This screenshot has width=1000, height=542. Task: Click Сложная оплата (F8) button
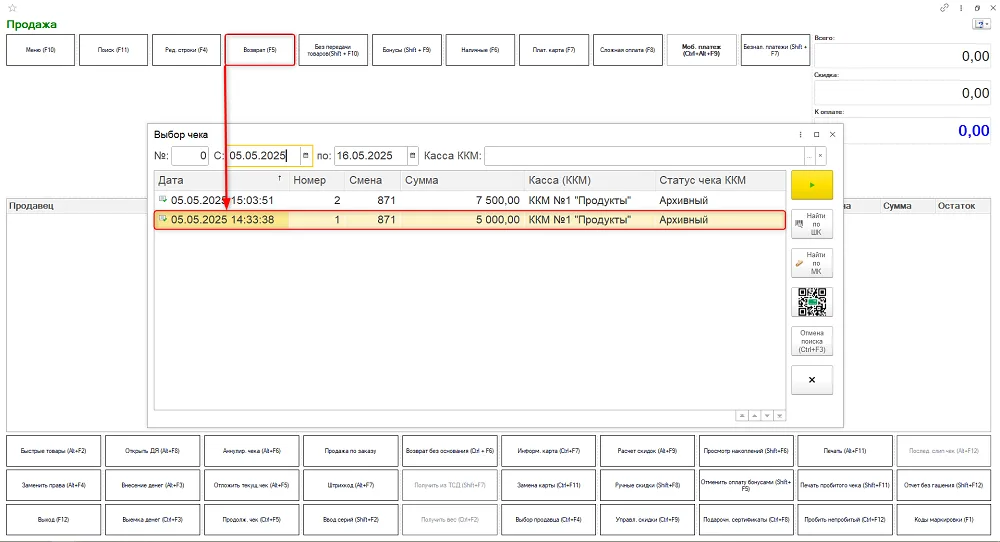click(x=628, y=50)
